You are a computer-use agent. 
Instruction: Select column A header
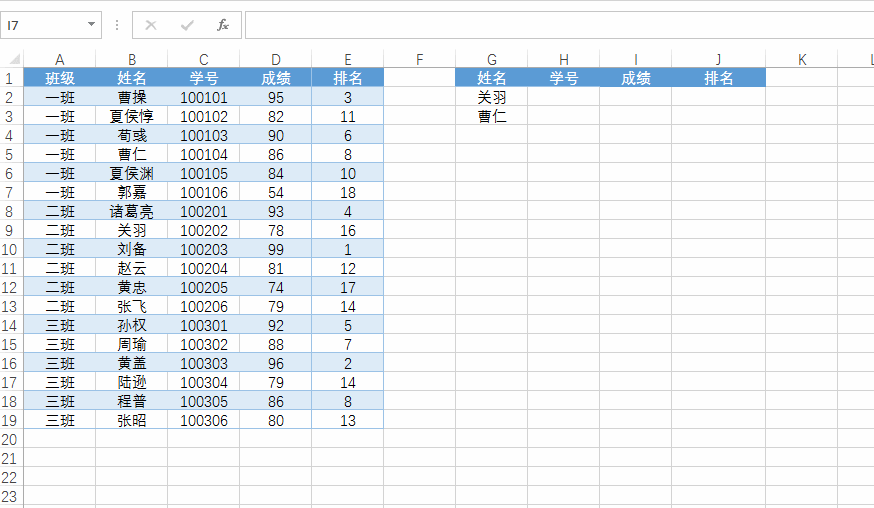[60, 59]
